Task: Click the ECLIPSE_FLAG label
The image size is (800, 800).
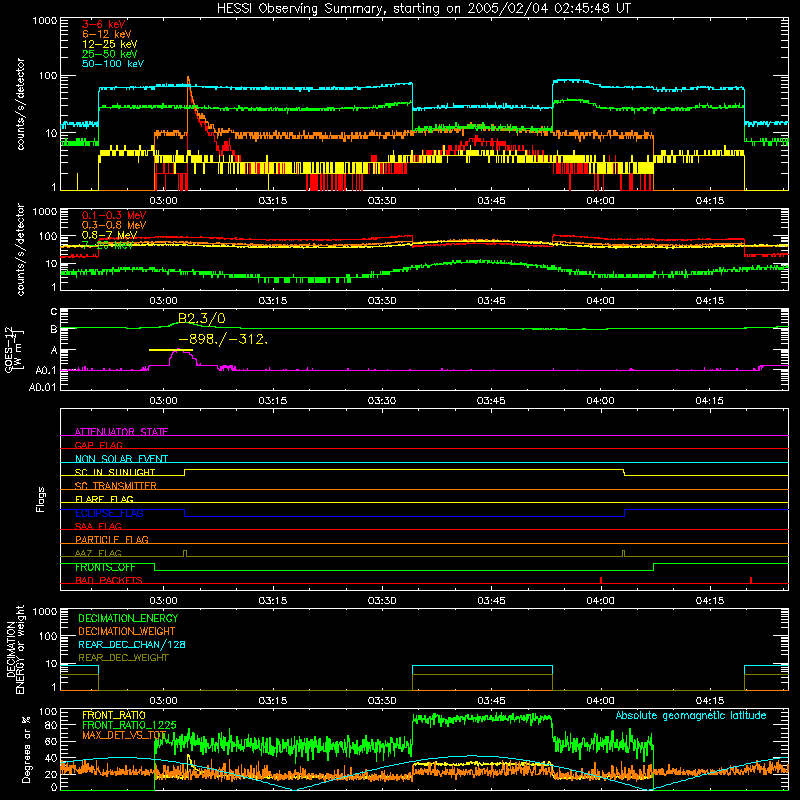Action: (109, 513)
